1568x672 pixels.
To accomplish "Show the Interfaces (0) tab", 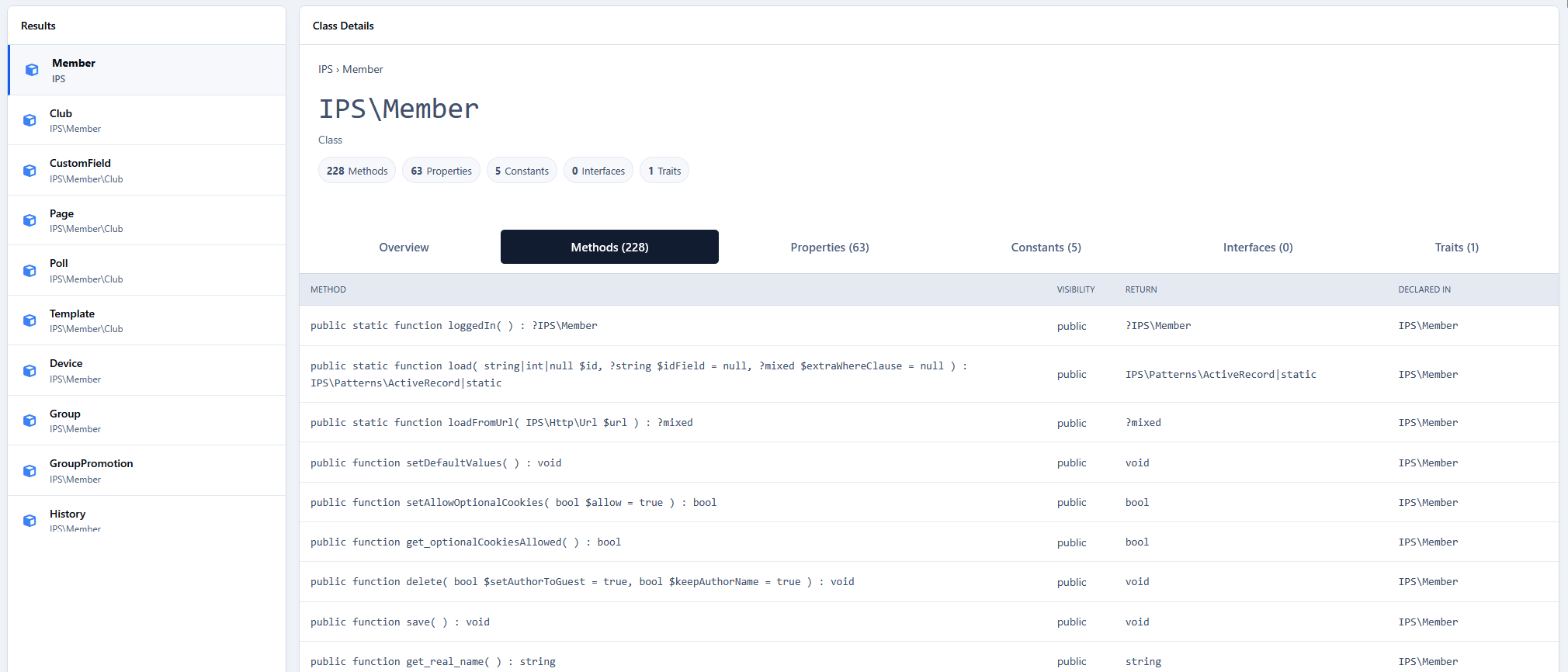I will [1258, 247].
